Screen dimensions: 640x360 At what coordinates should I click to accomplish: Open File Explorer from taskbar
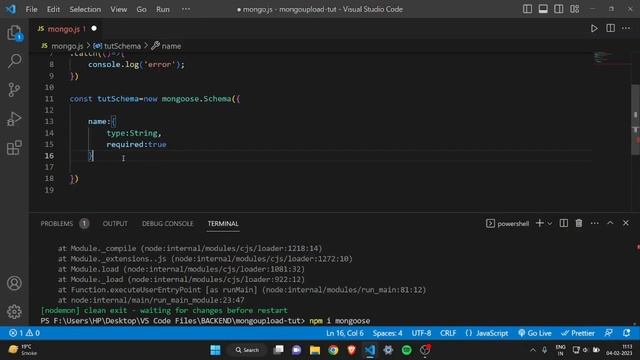point(315,350)
